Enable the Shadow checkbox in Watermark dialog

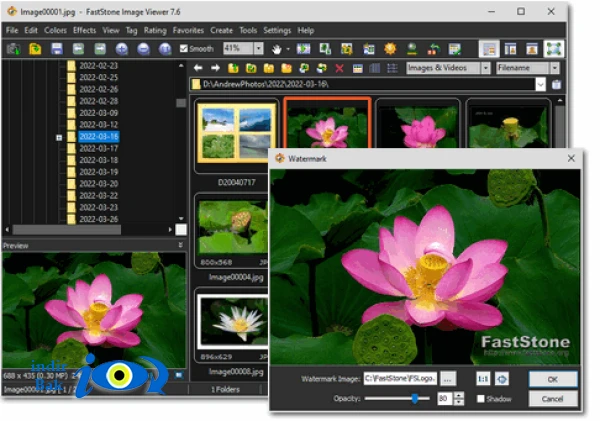tap(481, 399)
